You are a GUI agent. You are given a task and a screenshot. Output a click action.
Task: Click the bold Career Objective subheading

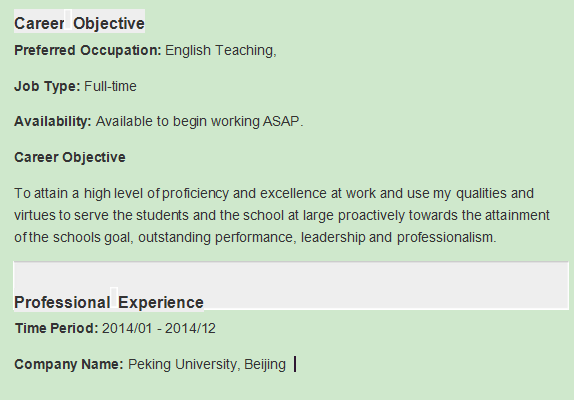[x=70, y=157]
